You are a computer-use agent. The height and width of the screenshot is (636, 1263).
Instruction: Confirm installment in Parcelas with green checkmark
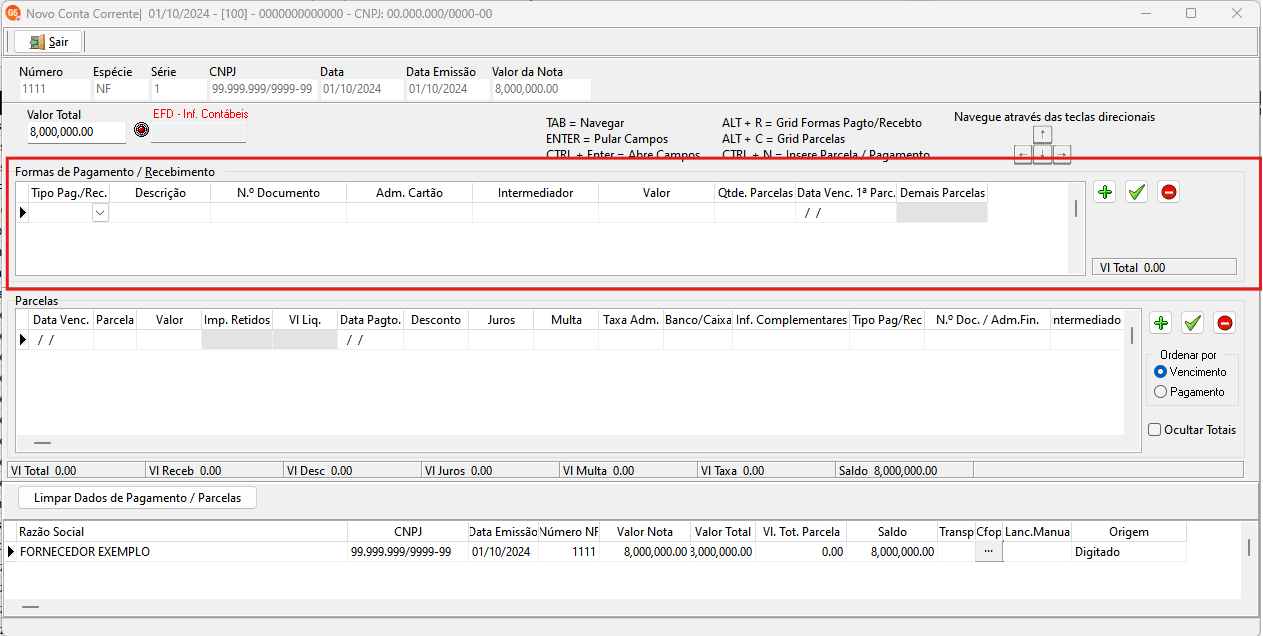[x=1192, y=322]
